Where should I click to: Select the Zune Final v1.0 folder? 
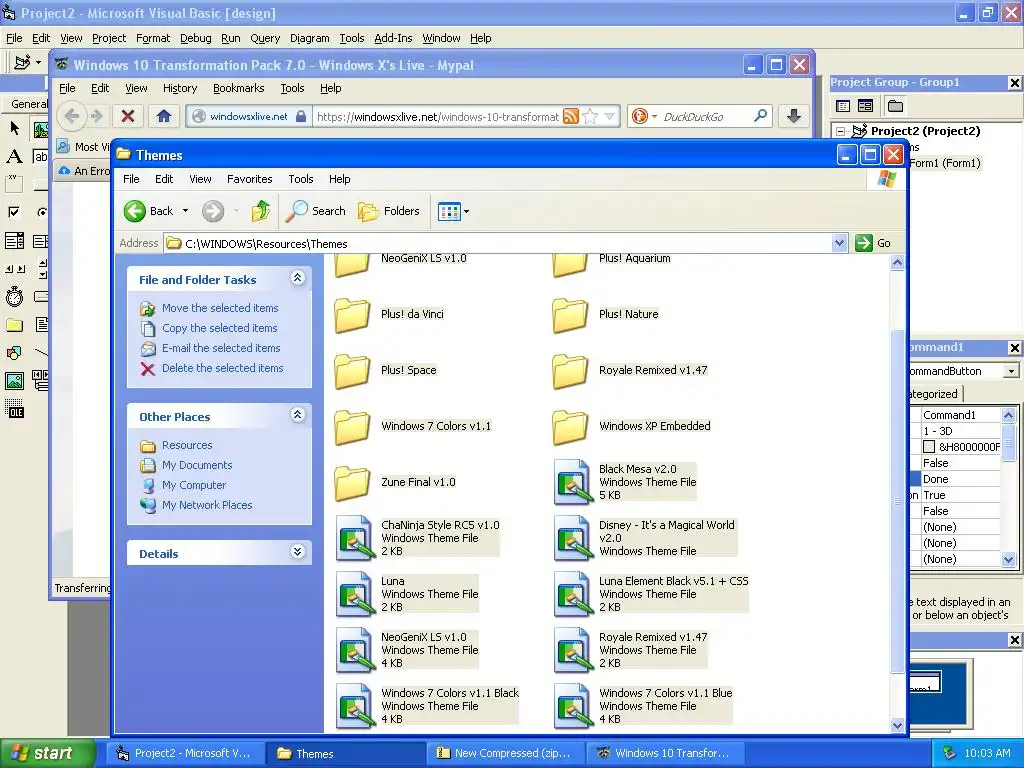tap(395, 482)
